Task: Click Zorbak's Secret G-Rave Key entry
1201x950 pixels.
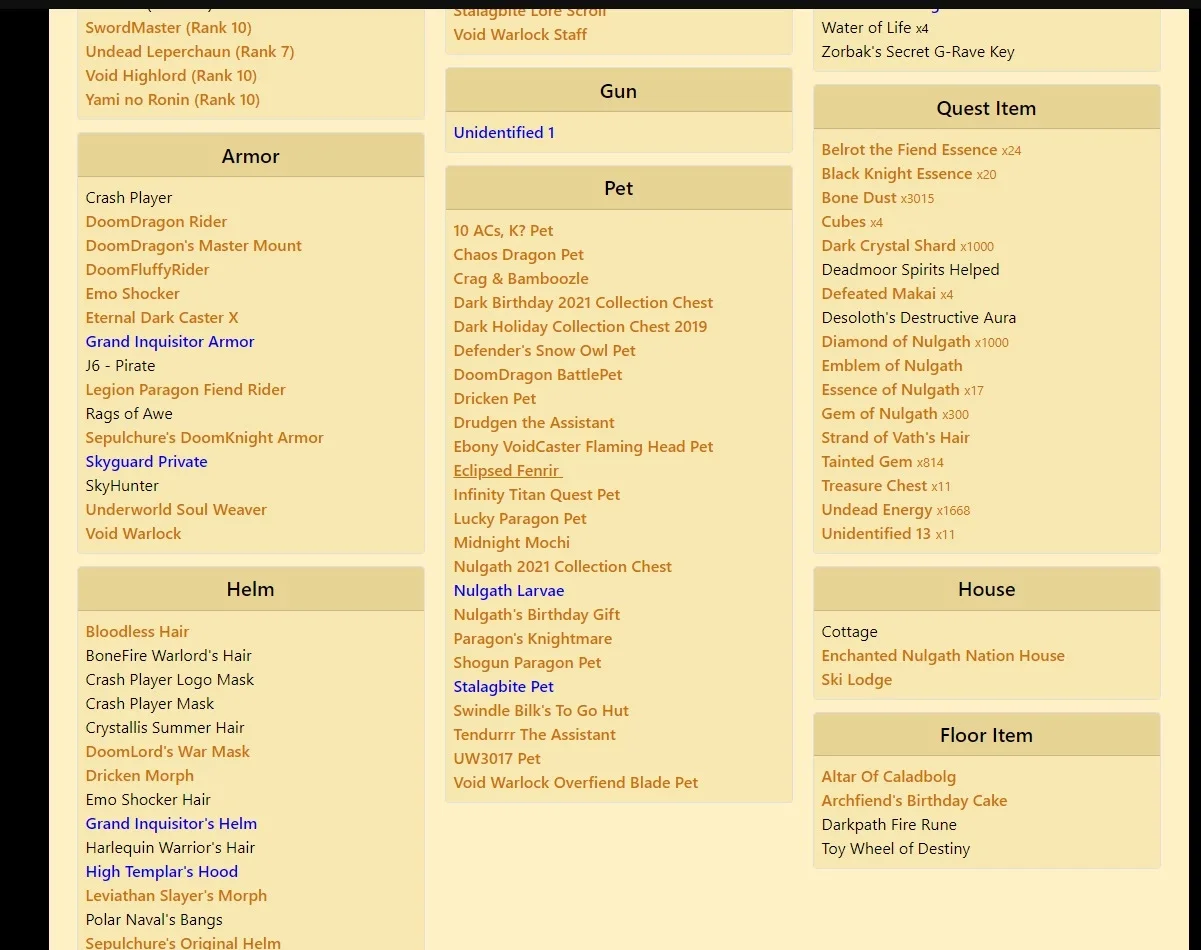Action: [x=918, y=52]
